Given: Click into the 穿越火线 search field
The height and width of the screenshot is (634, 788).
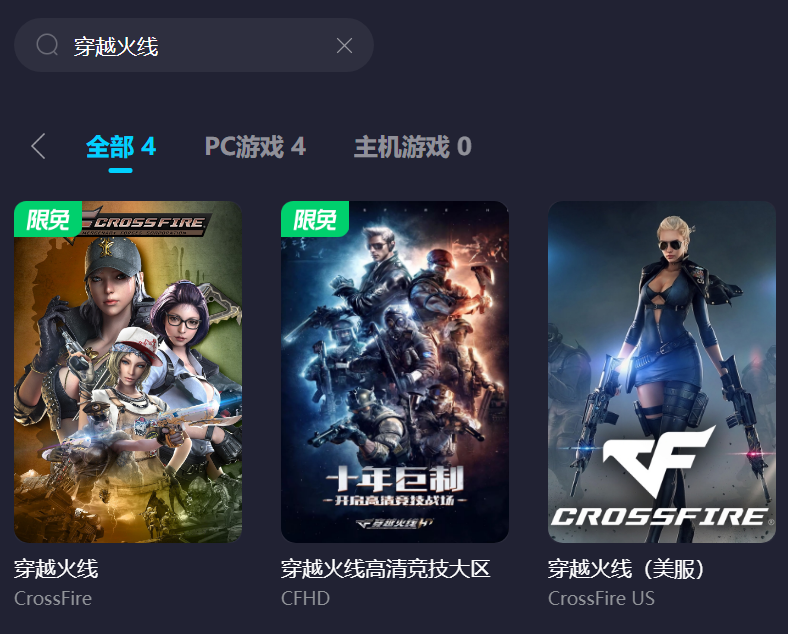Looking at the screenshot, I should (x=194, y=45).
